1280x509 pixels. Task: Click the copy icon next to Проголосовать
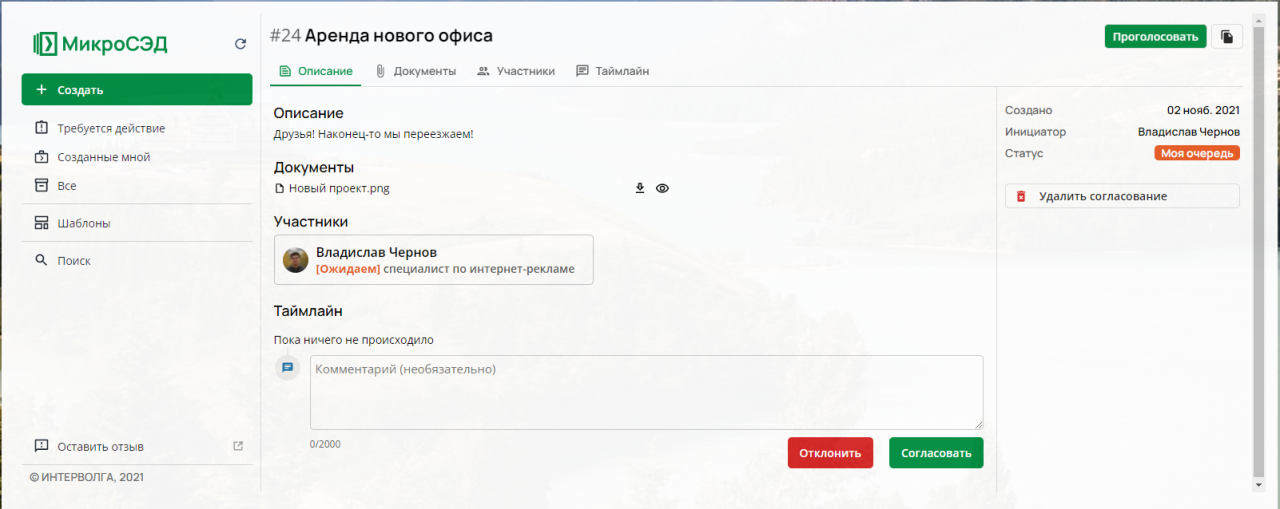(x=1227, y=37)
